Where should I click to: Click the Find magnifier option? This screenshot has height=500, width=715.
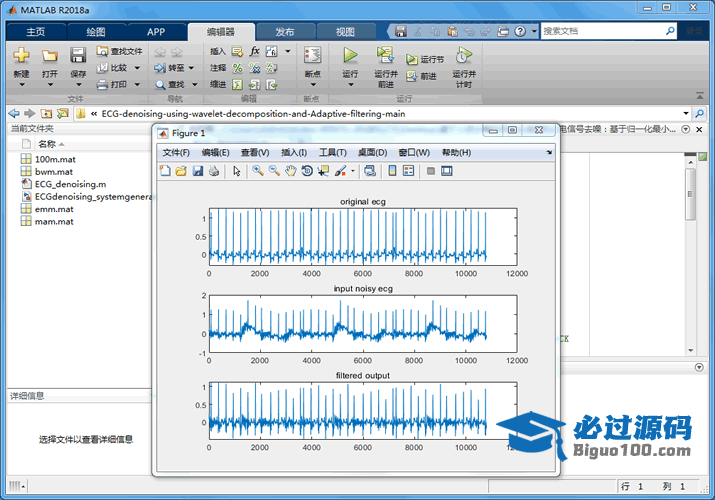coord(170,84)
